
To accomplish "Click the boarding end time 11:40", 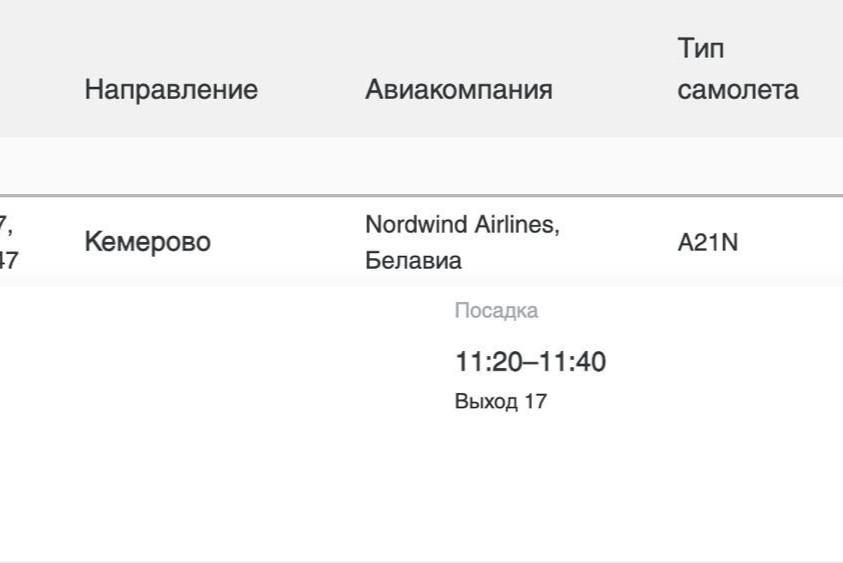I will 573,362.
